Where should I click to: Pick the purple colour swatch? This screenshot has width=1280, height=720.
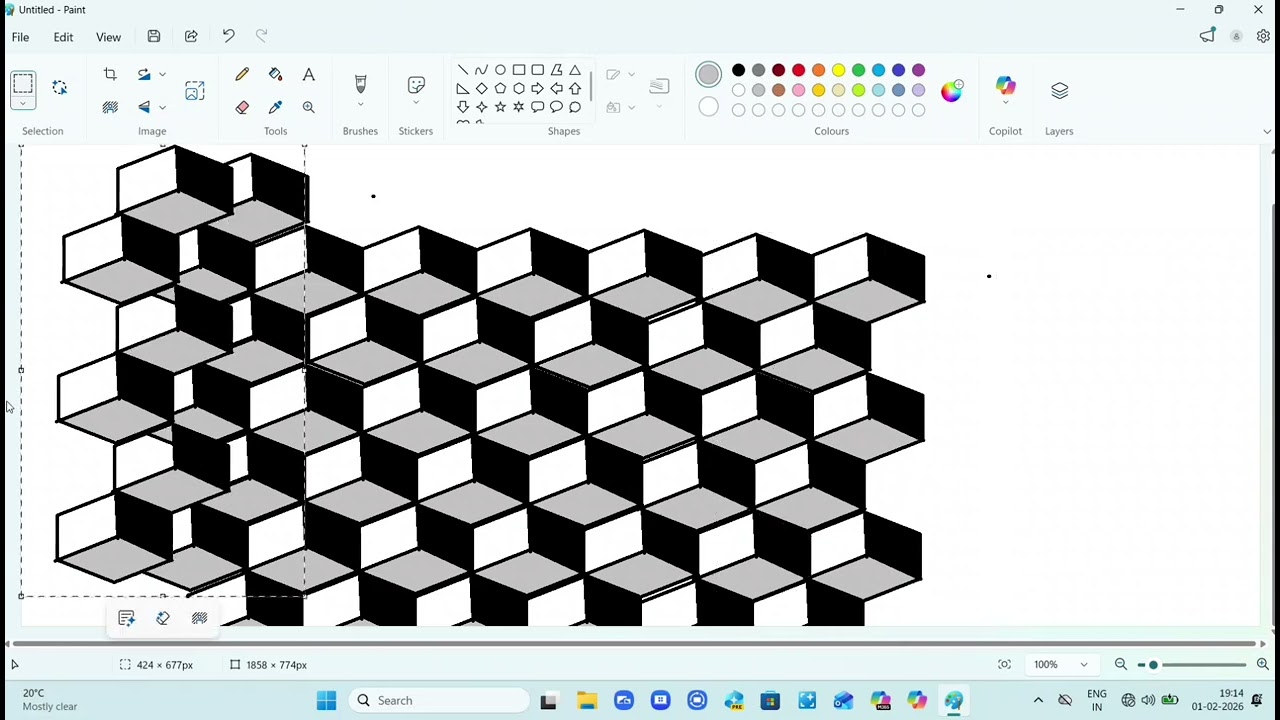pos(918,70)
